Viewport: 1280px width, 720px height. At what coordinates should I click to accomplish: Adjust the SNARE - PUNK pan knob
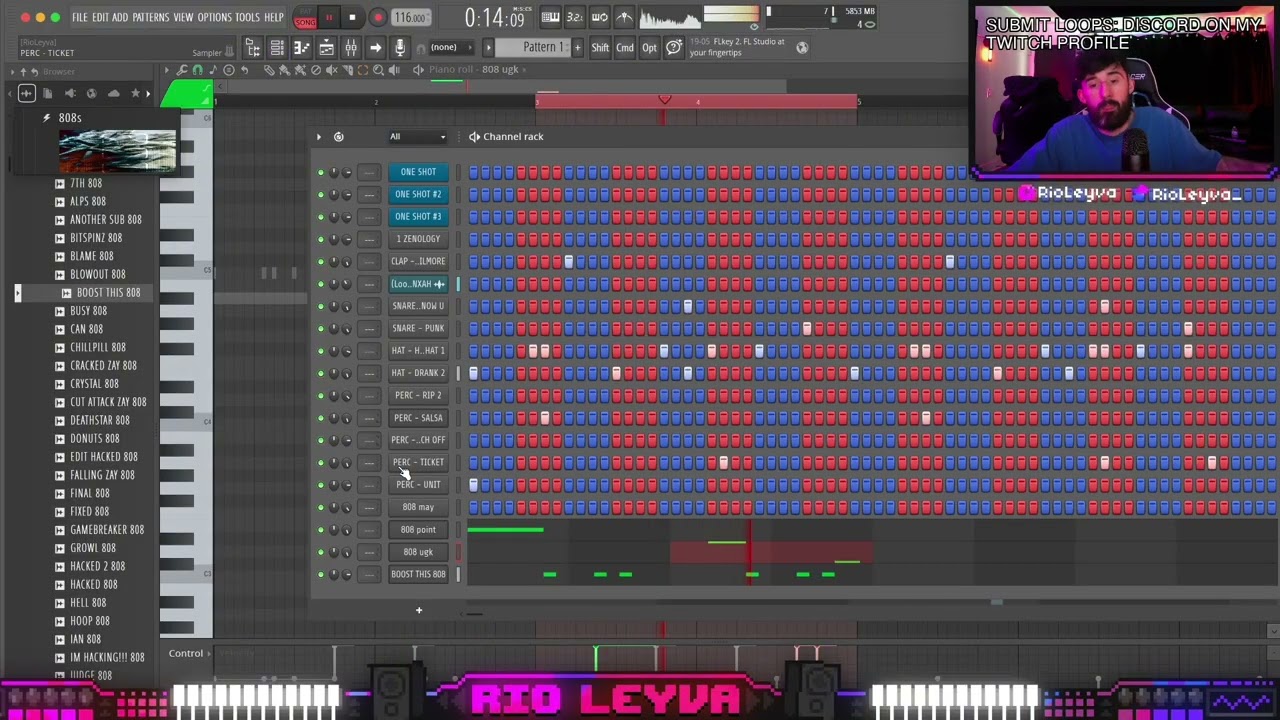334,328
